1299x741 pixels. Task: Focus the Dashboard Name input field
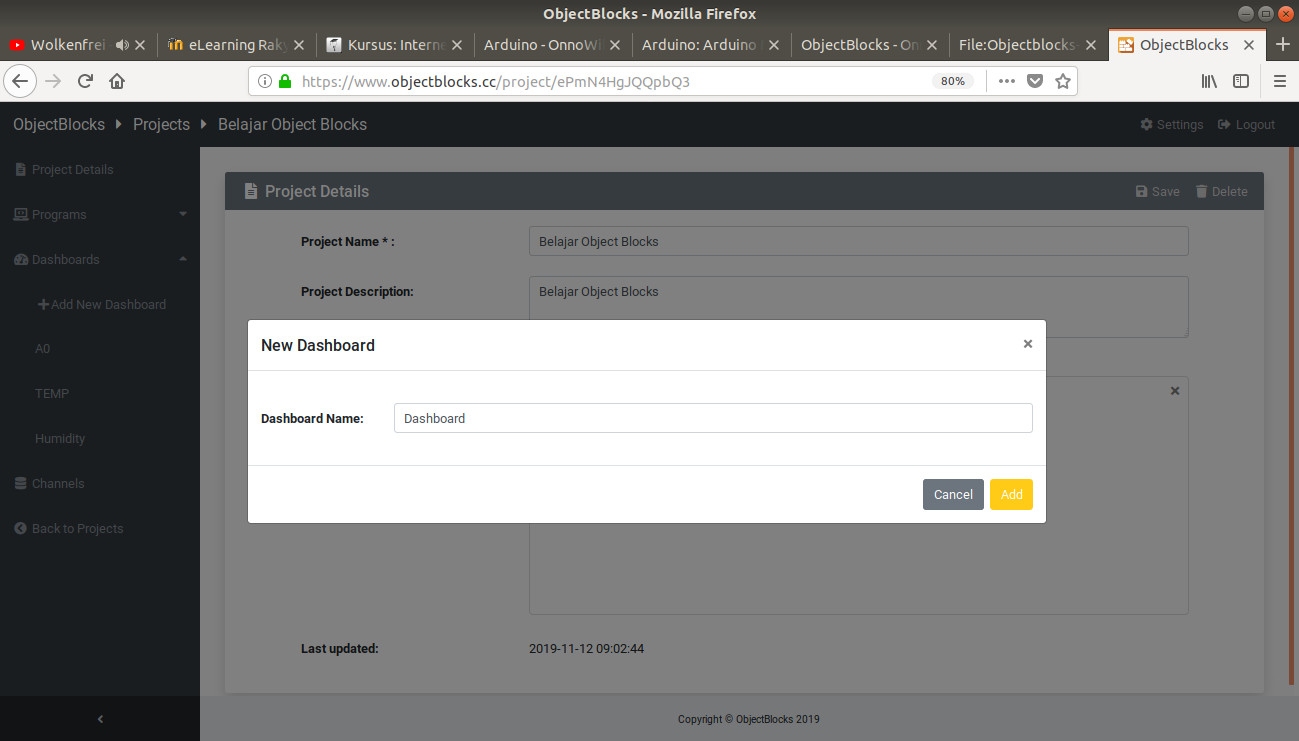tap(712, 418)
